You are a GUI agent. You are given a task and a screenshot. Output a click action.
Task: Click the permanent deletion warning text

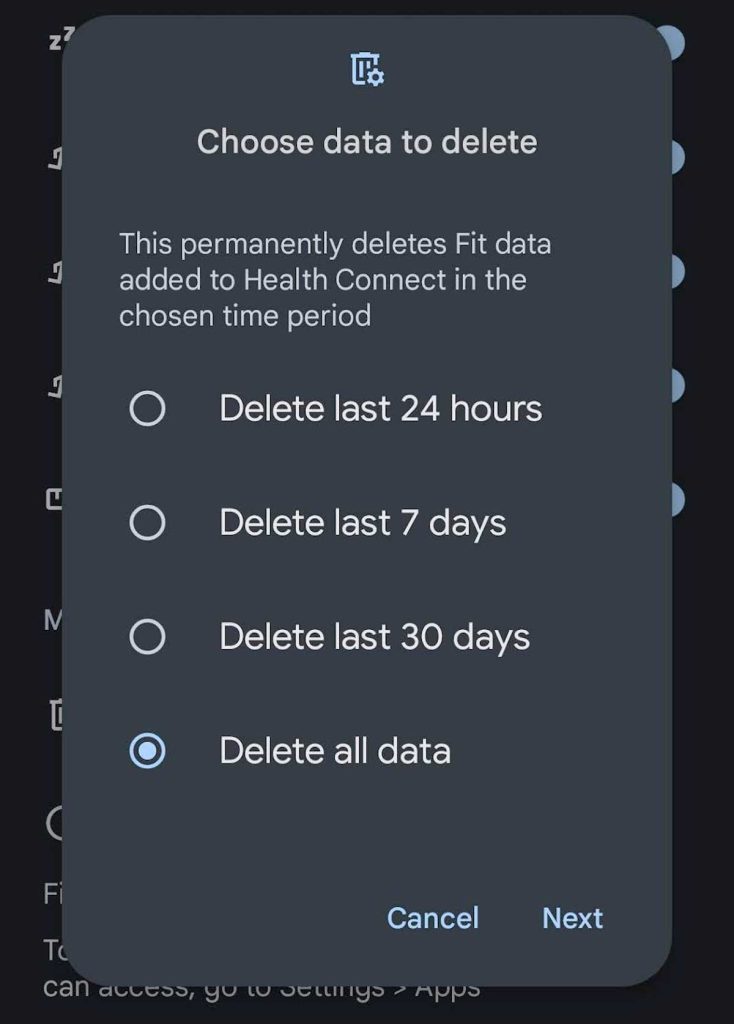pos(335,280)
